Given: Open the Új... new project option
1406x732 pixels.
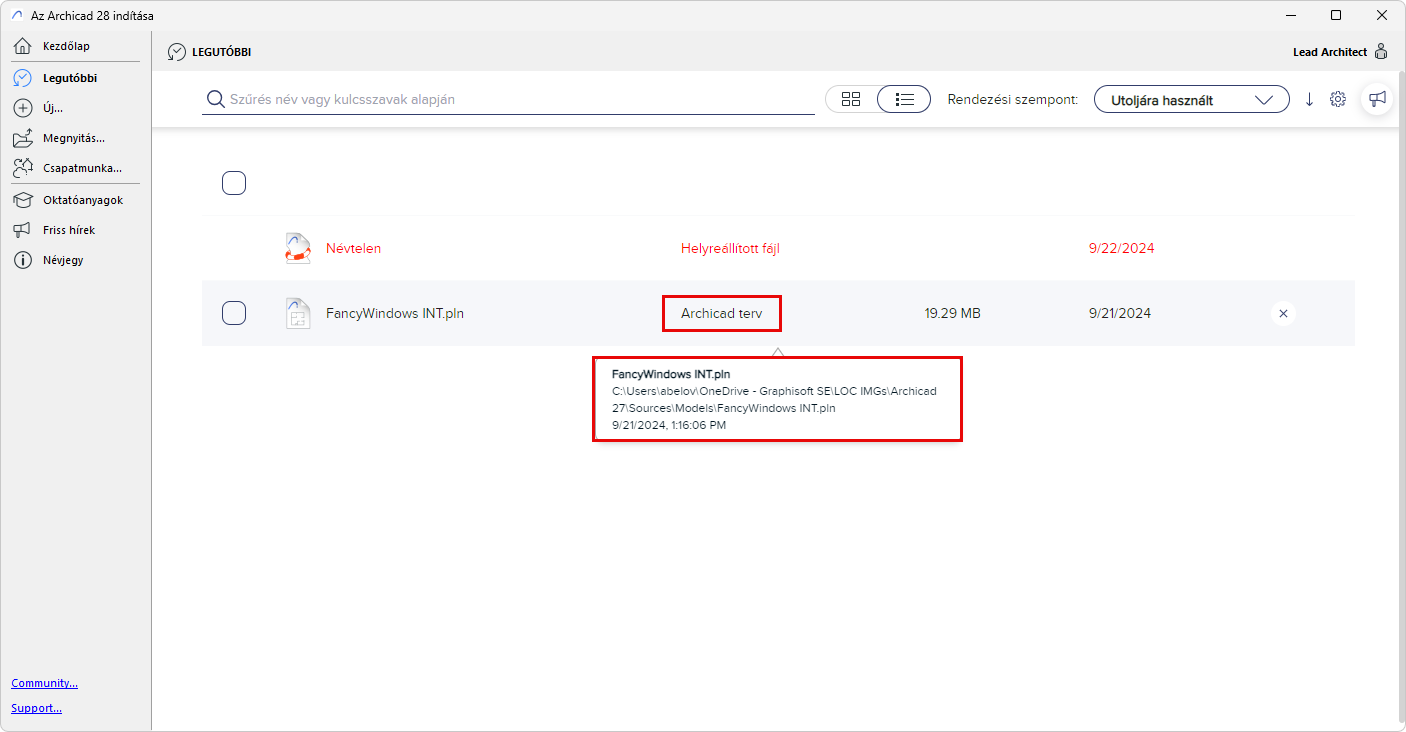Looking at the screenshot, I should point(53,108).
